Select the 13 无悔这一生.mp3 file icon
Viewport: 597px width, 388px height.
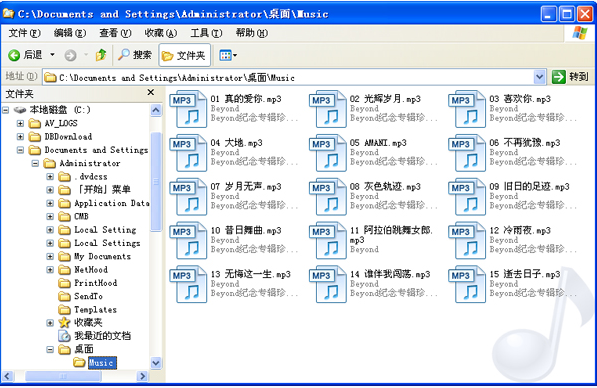coord(188,284)
